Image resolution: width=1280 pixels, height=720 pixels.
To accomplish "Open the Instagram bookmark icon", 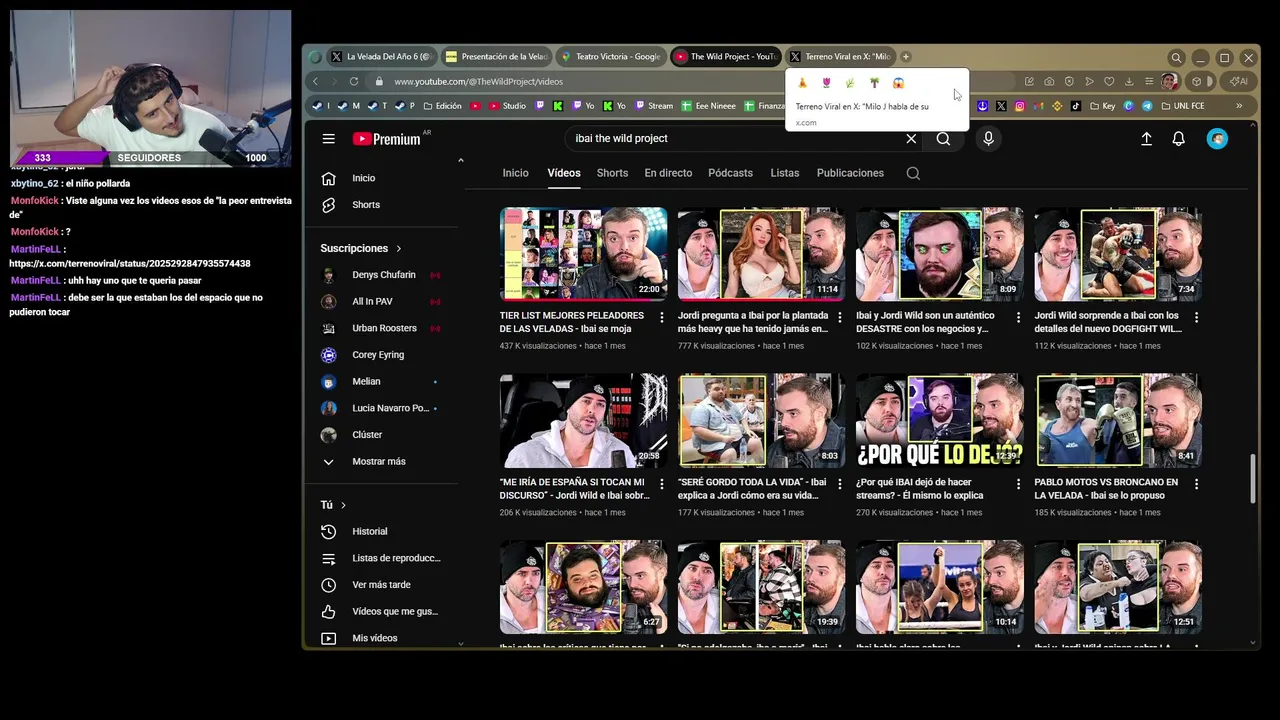I will coord(1020,106).
